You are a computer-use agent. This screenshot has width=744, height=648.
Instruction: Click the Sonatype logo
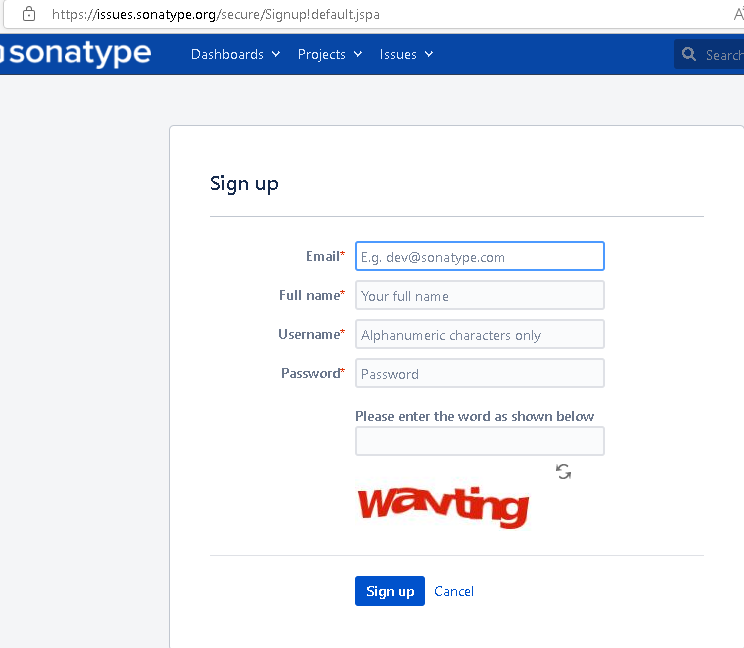coord(75,54)
